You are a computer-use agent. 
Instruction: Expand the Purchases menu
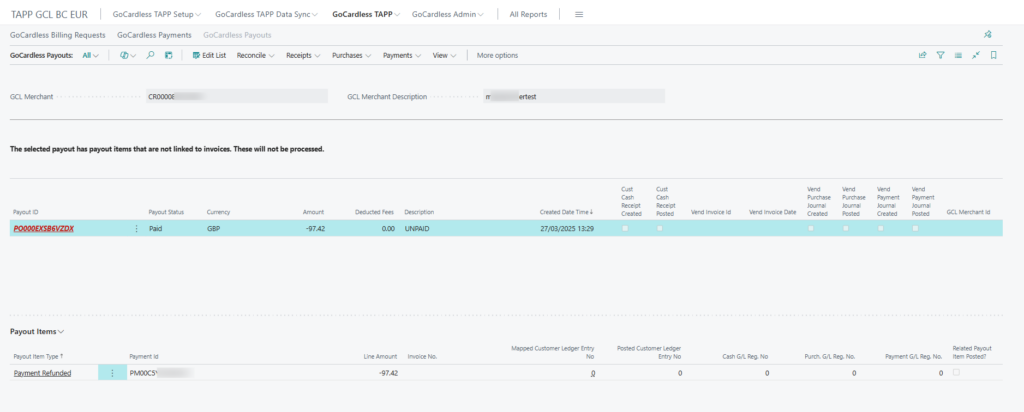pyautogui.click(x=351, y=55)
